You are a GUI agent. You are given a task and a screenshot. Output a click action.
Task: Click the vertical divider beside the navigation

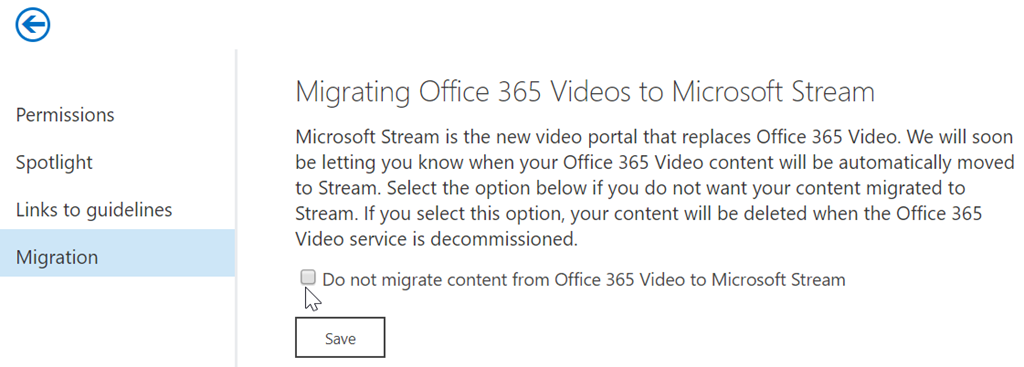point(236,208)
